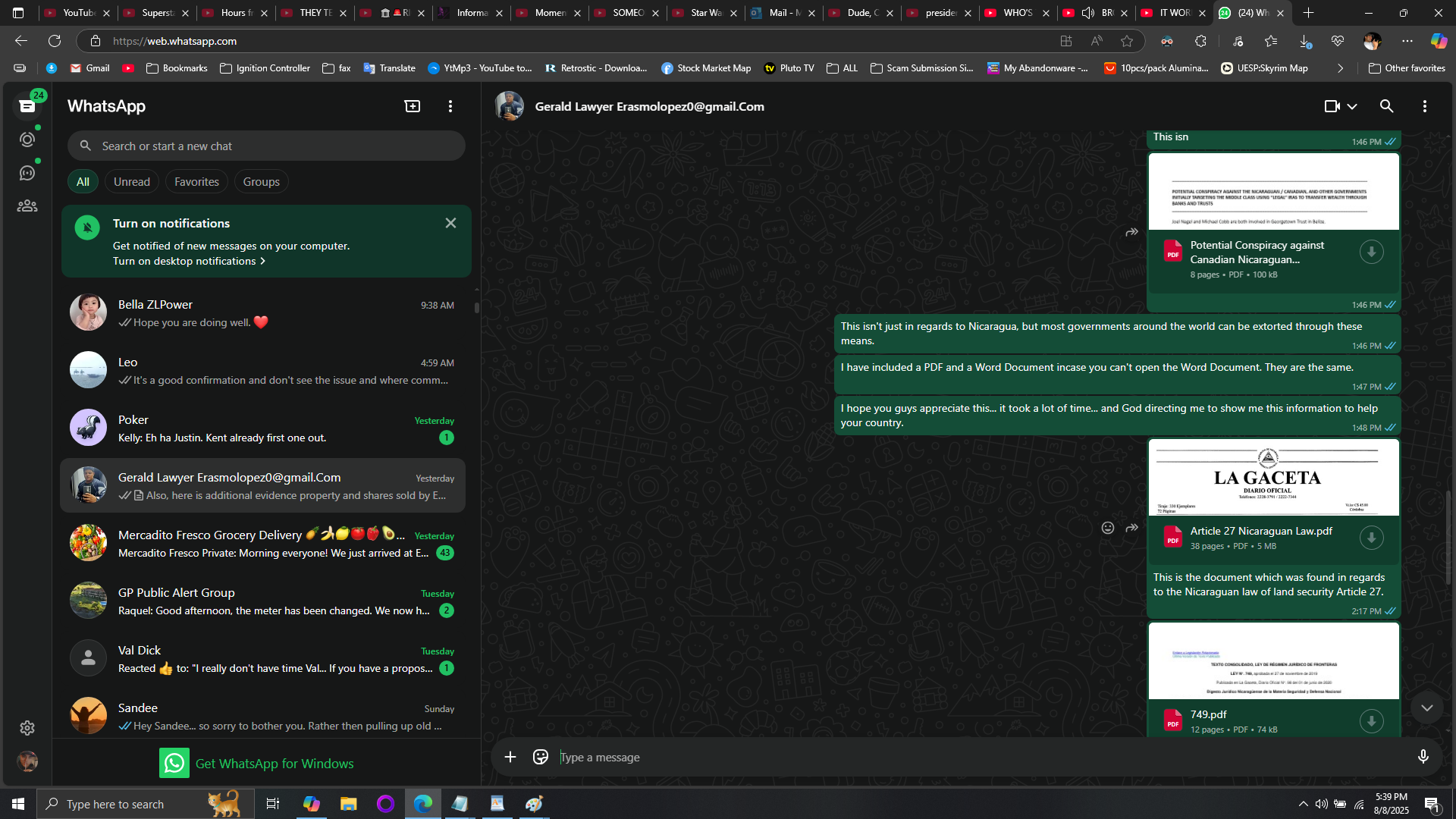Search within the current conversation

coord(1386,106)
